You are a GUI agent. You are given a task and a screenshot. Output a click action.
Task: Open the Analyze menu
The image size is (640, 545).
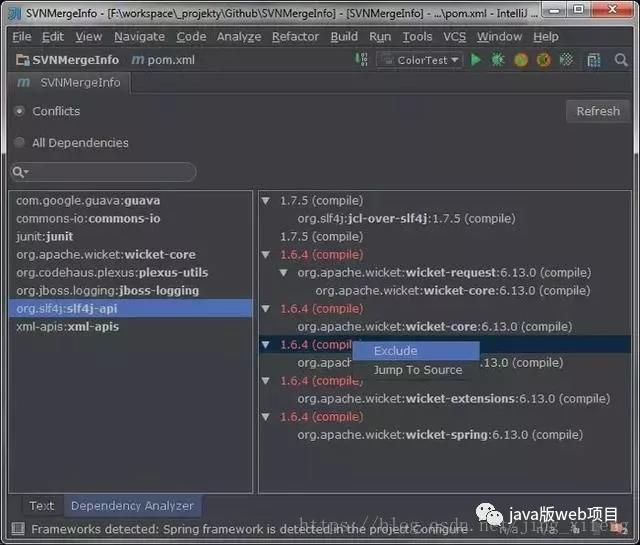click(239, 37)
